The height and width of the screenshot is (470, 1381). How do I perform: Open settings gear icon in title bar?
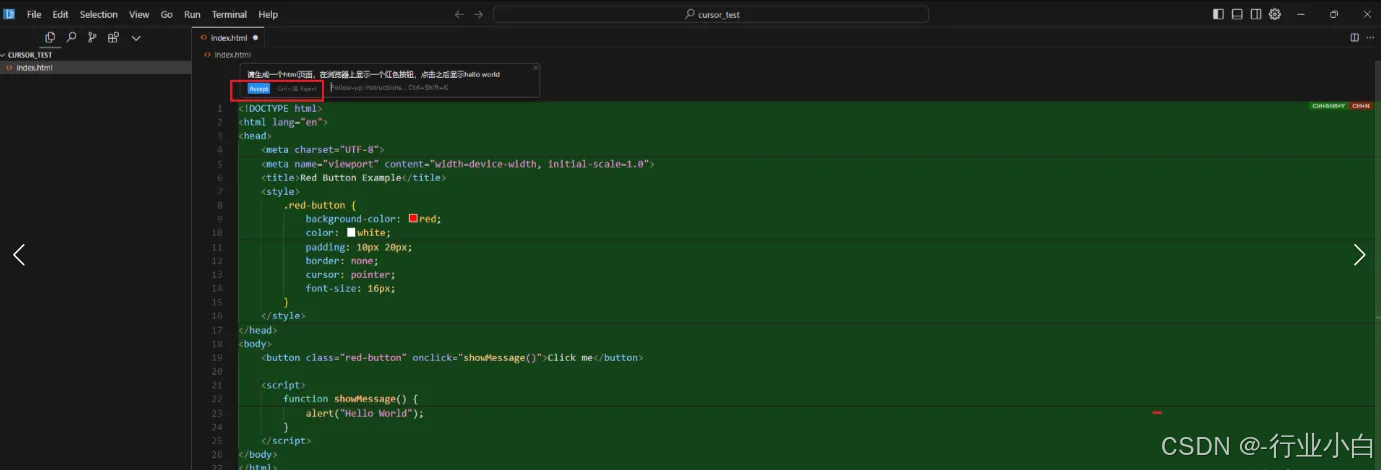tap(1275, 14)
